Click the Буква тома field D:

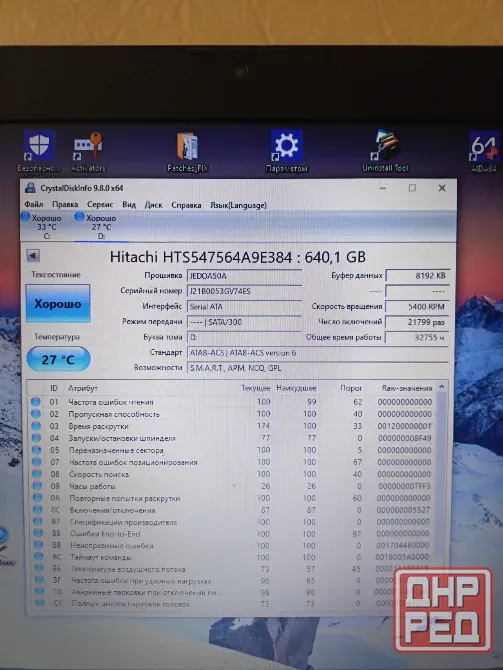coord(244,338)
